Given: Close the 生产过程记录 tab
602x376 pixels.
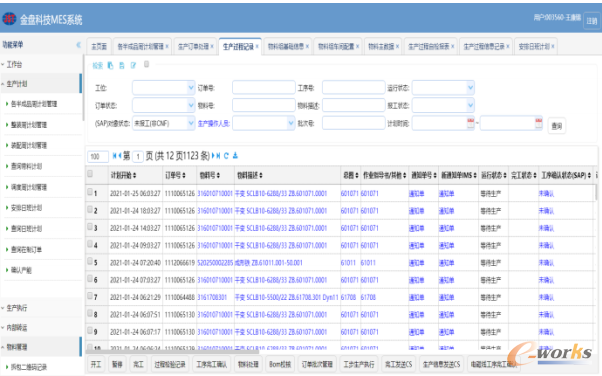Looking at the screenshot, I should pyautogui.click(x=257, y=46).
